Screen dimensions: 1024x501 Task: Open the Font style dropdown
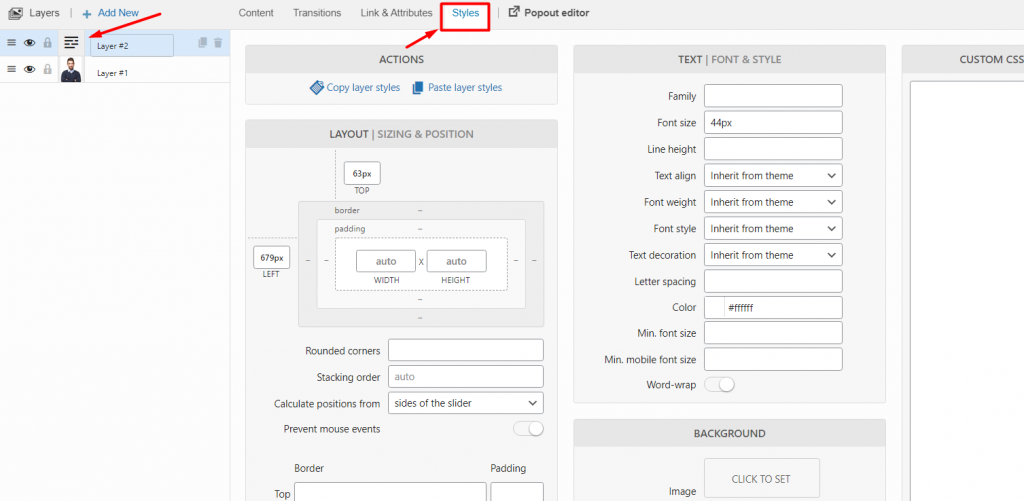[773, 229]
